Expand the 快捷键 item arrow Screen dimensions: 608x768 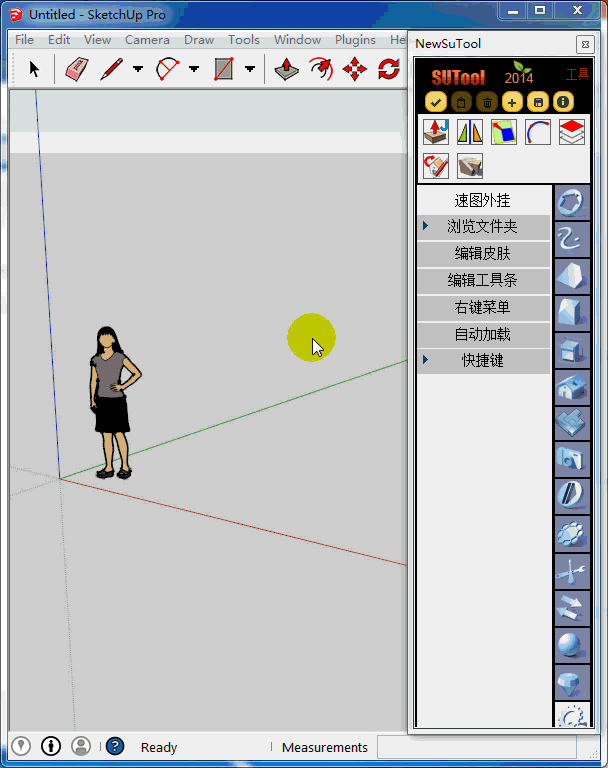(425, 360)
